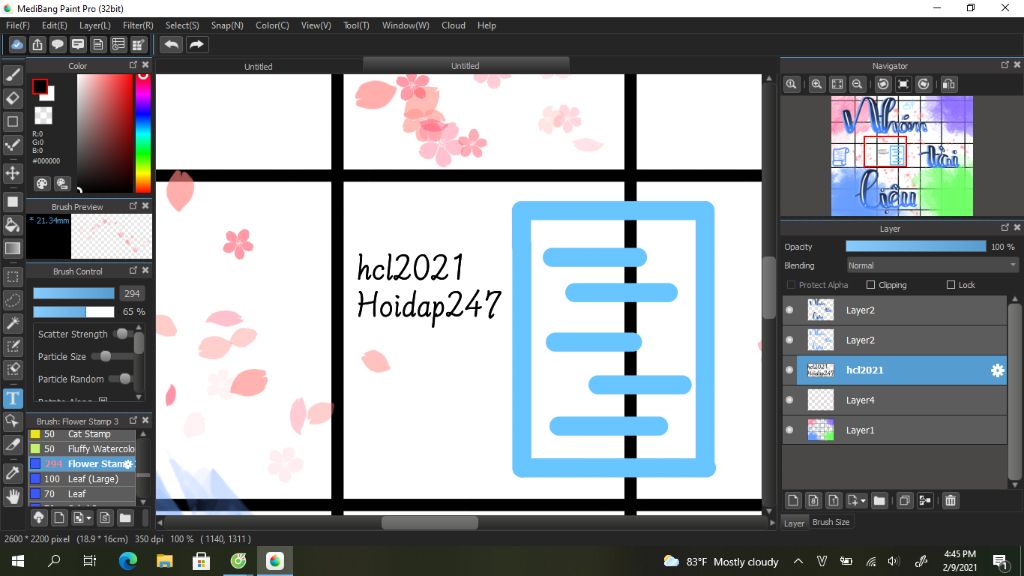Viewport: 1024px width, 576px height.
Task: Open the Filter menu
Action: click(x=138, y=25)
